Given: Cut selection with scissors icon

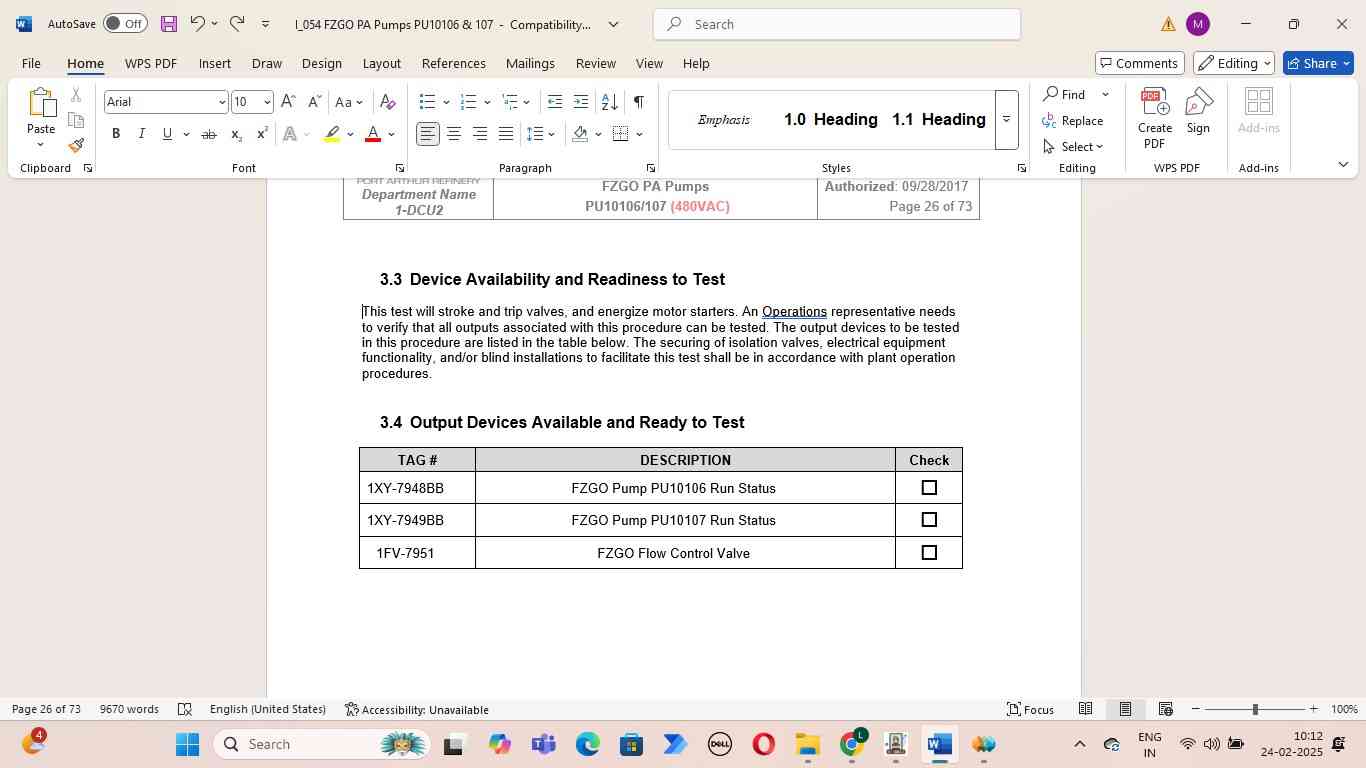Looking at the screenshot, I should pos(76,95).
